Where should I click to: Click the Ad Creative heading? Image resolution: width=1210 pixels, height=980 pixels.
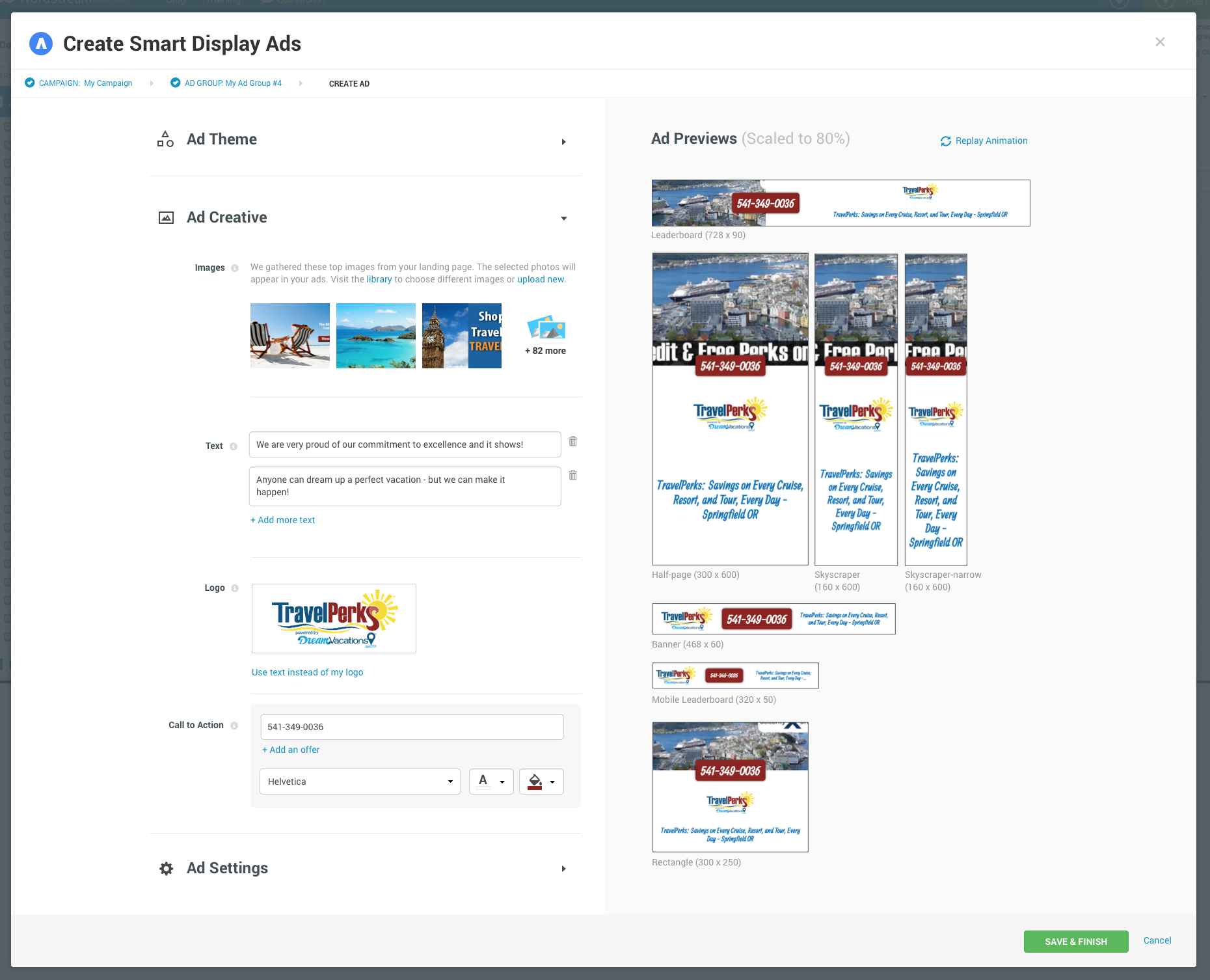(x=227, y=217)
